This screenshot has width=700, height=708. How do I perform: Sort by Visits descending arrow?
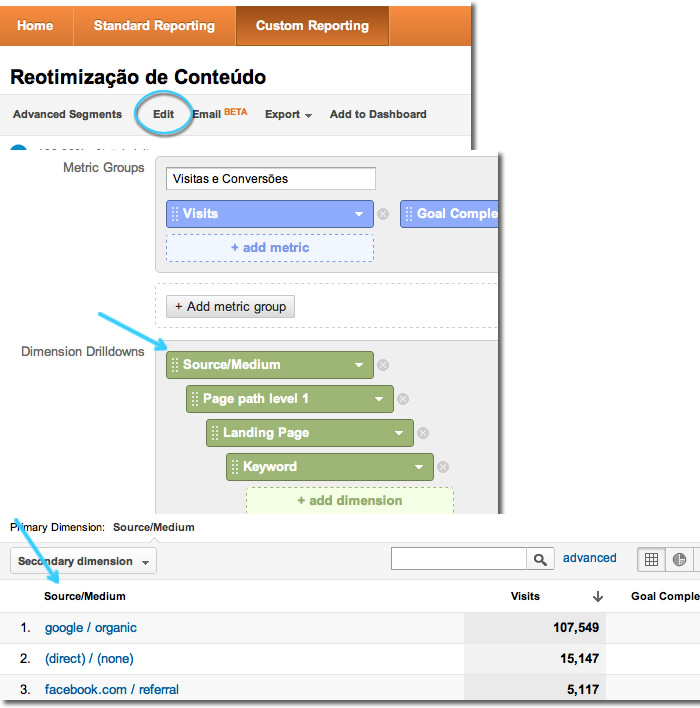click(598, 597)
